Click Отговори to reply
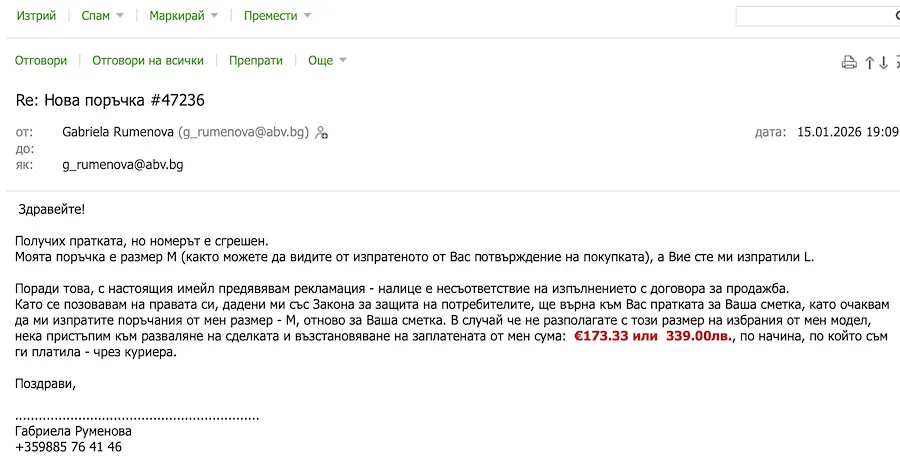Viewport: 900px width, 461px height. (x=41, y=61)
